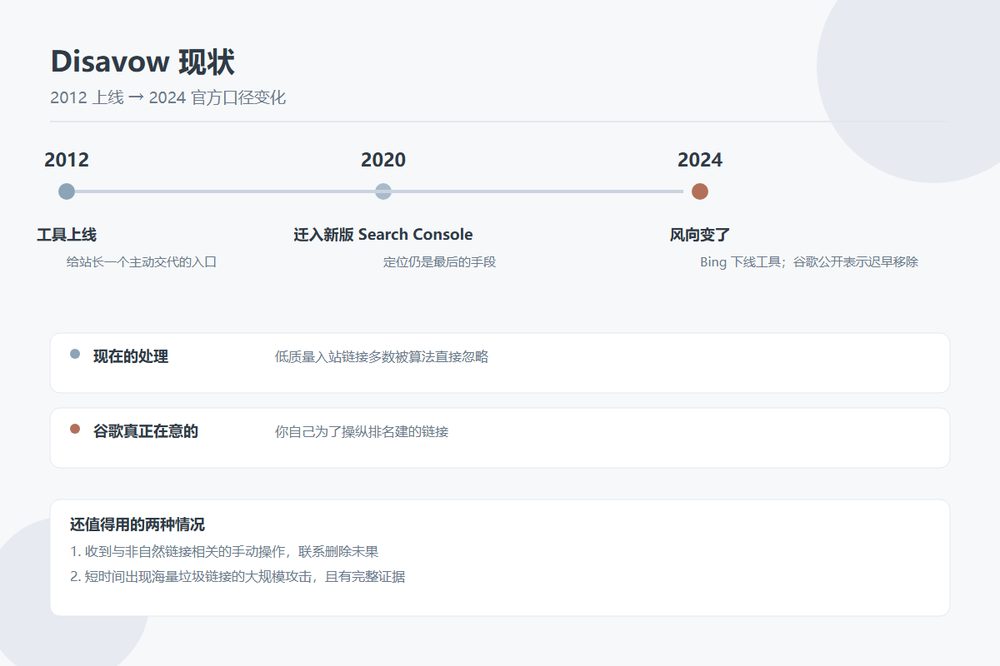Click the heading '风向变了'
Viewport: 1000px width, 666px height.
pos(700,235)
